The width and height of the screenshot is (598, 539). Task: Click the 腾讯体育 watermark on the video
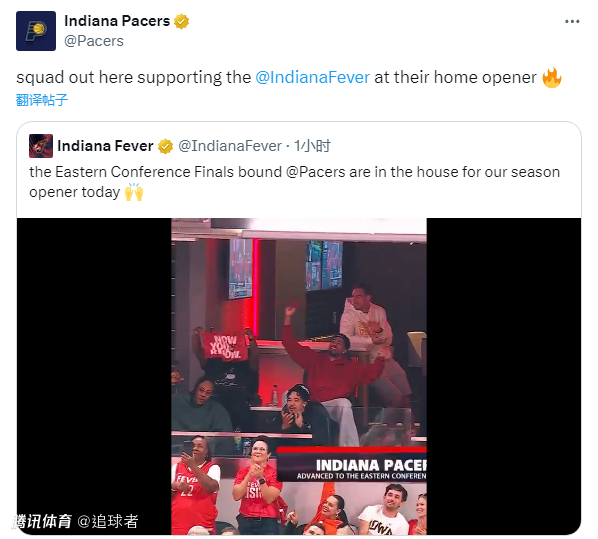point(42,521)
